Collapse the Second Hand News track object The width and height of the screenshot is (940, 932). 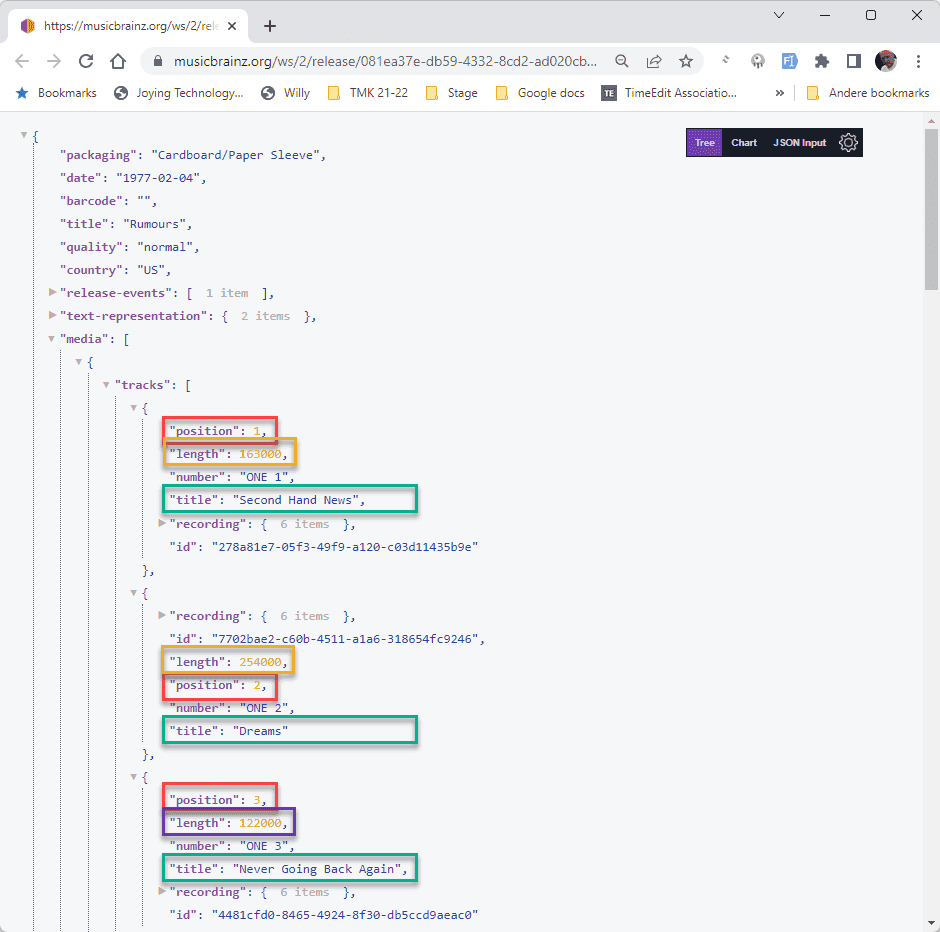click(x=134, y=408)
